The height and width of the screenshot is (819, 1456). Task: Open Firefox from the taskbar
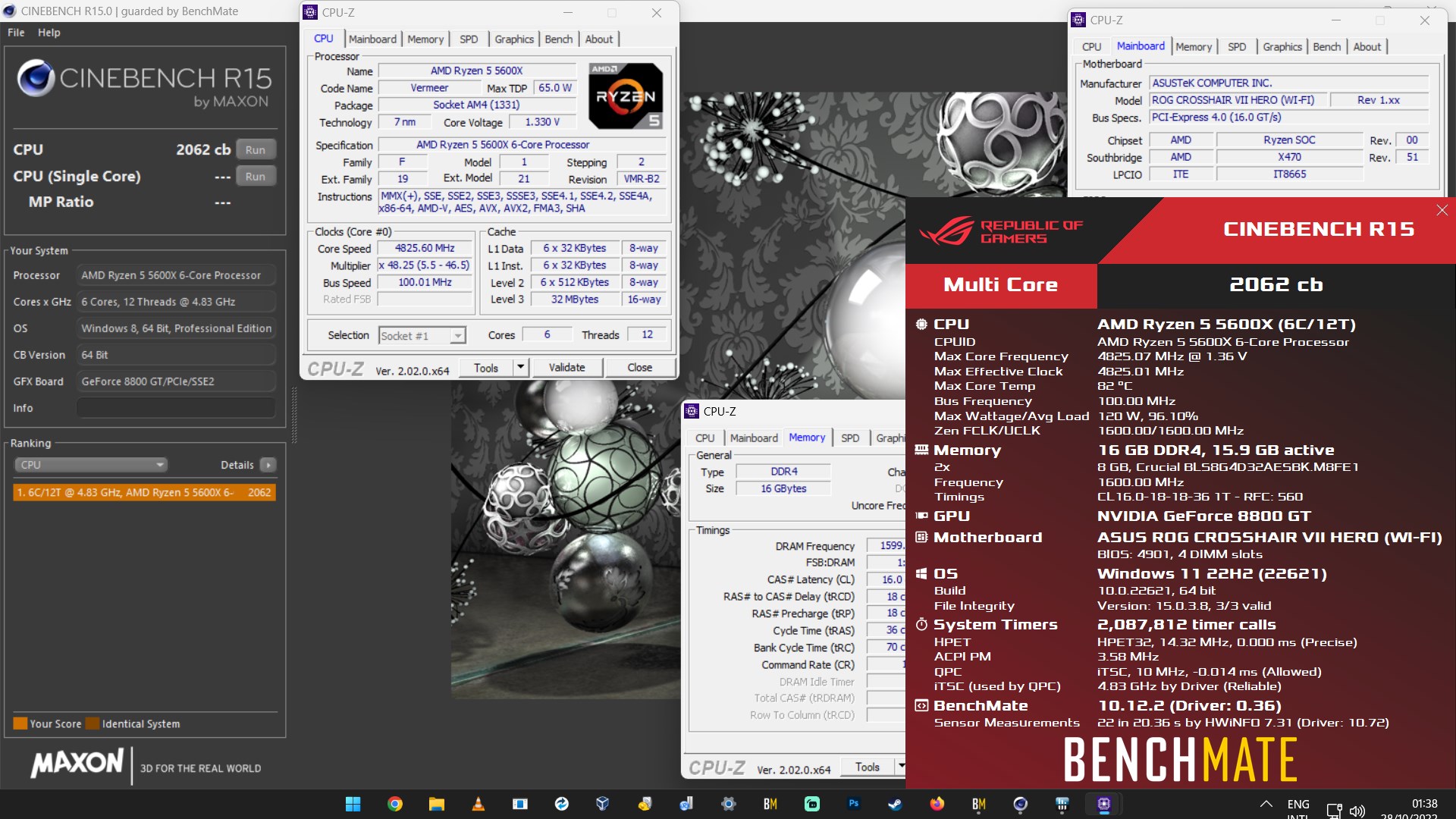(x=937, y=804)
